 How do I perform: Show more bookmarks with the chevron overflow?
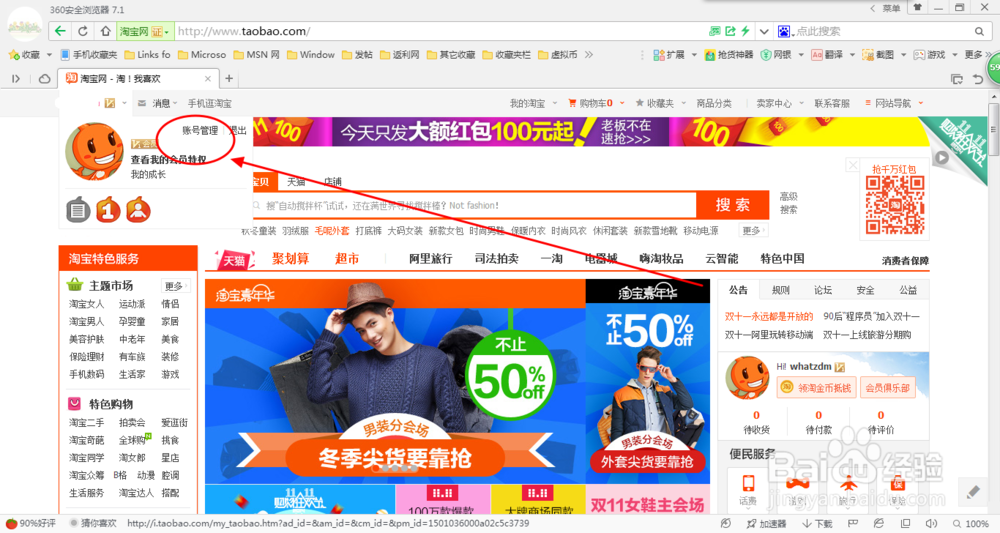coord(589,55)
